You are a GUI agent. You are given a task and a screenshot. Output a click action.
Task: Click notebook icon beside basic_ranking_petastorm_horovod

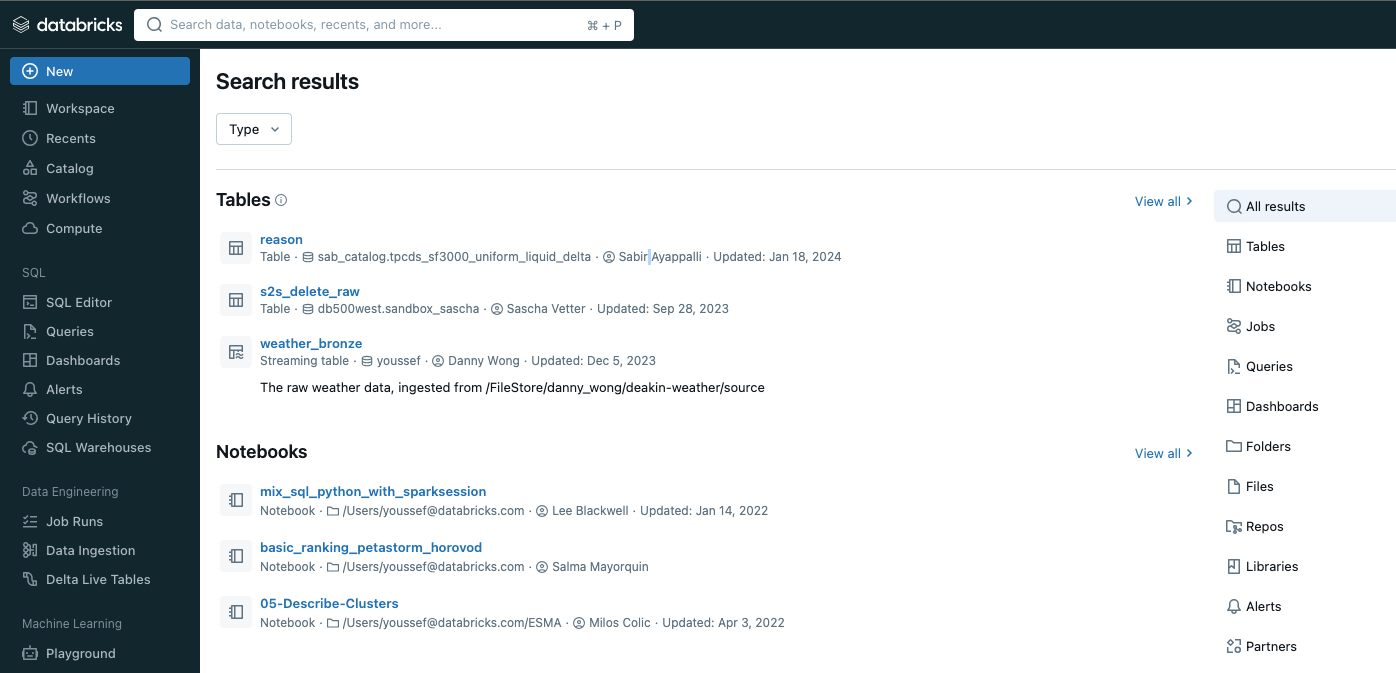pos(236,556)
